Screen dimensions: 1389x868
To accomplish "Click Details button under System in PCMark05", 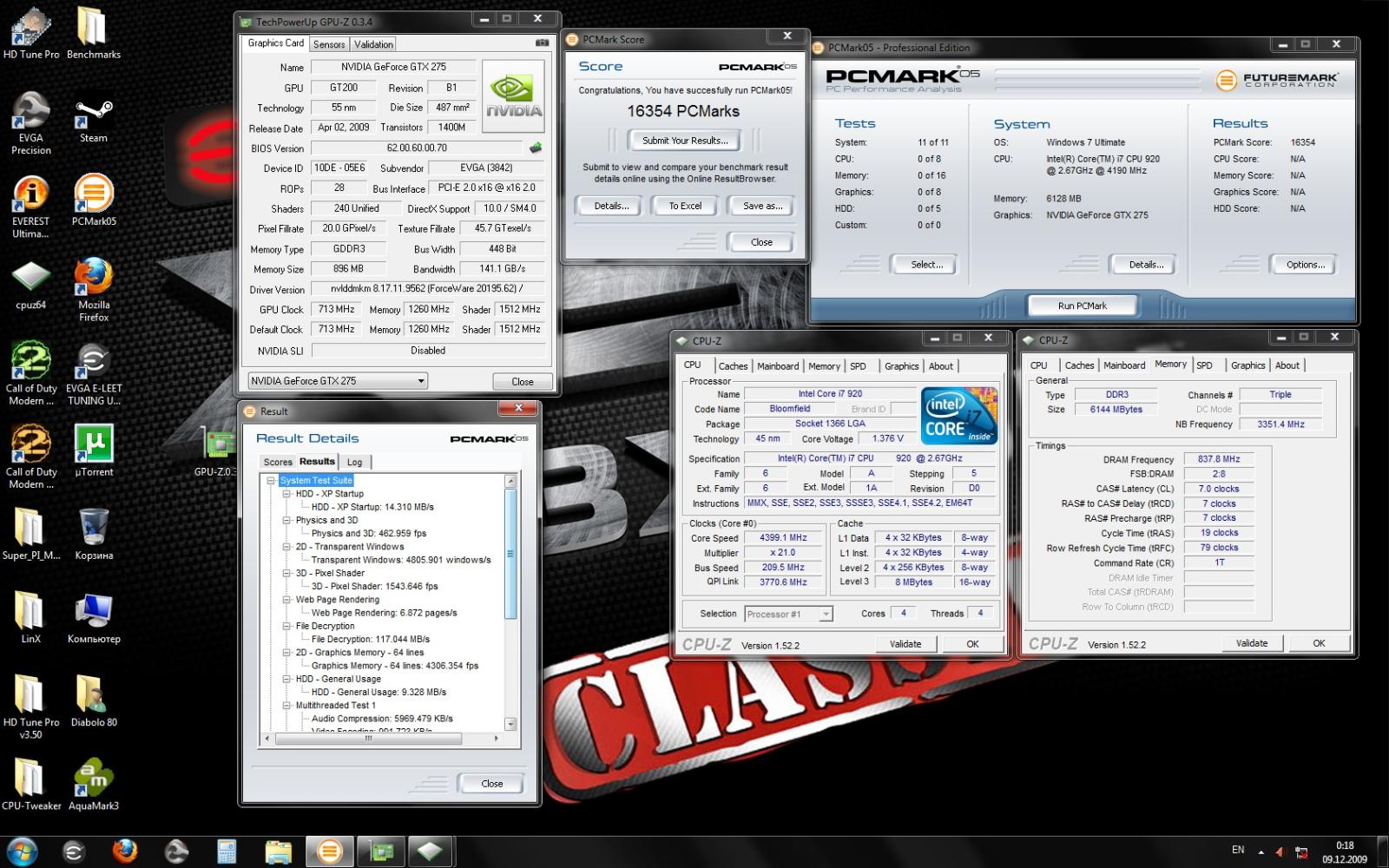I will pyautogui.click(x=1146, y=265).
